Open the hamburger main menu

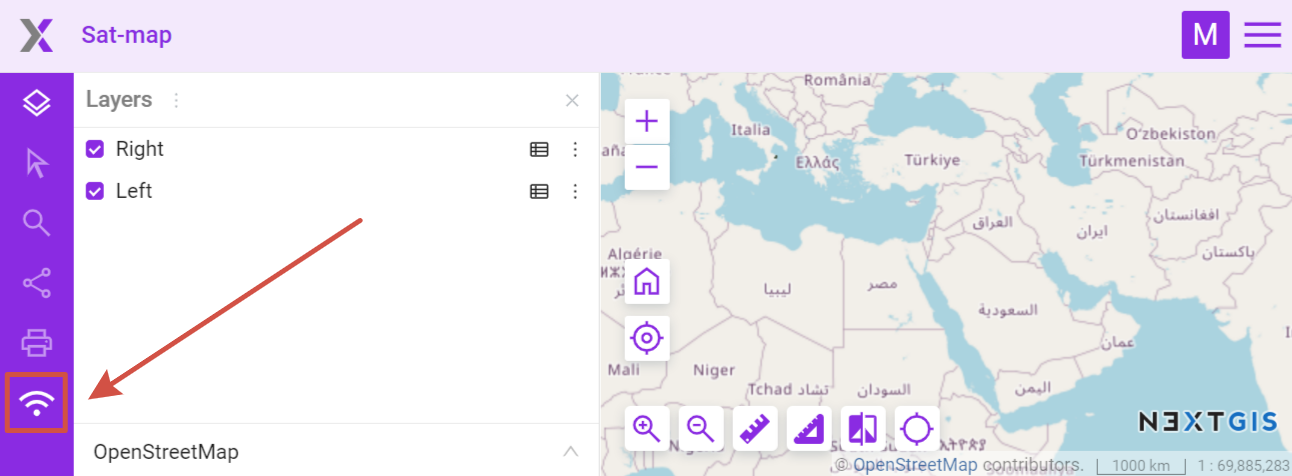pos(1263,35)
